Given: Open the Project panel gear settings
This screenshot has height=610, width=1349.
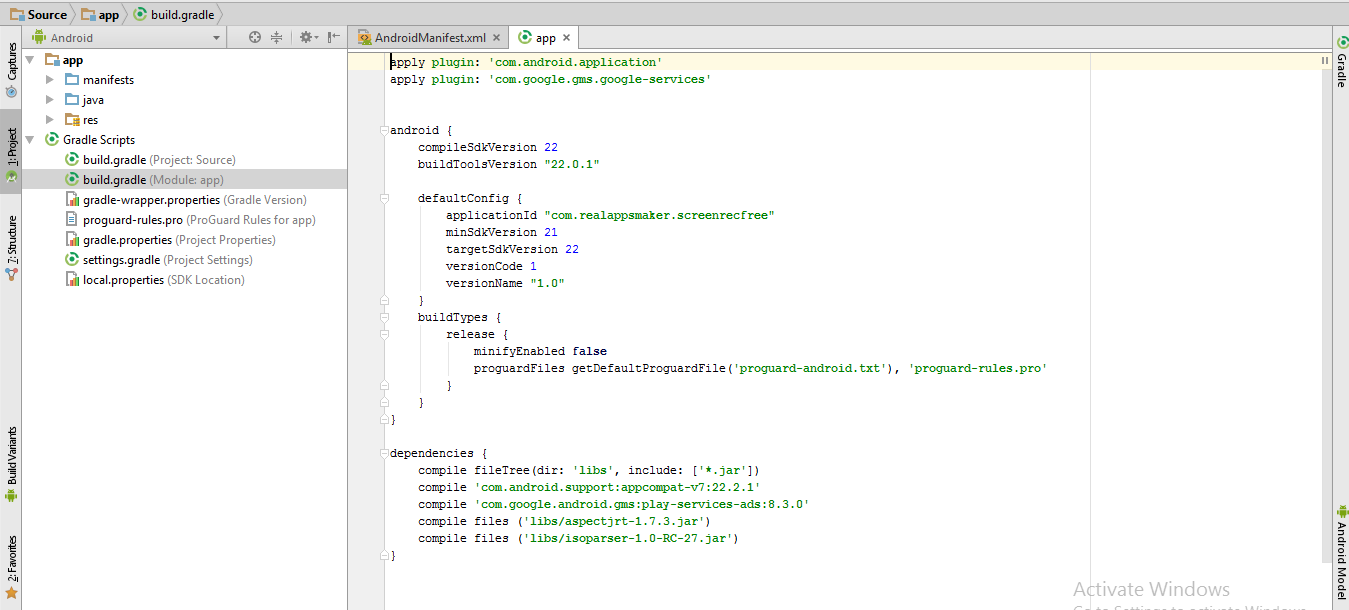Looking at the screenshot, I should click(x=307, y=37).
